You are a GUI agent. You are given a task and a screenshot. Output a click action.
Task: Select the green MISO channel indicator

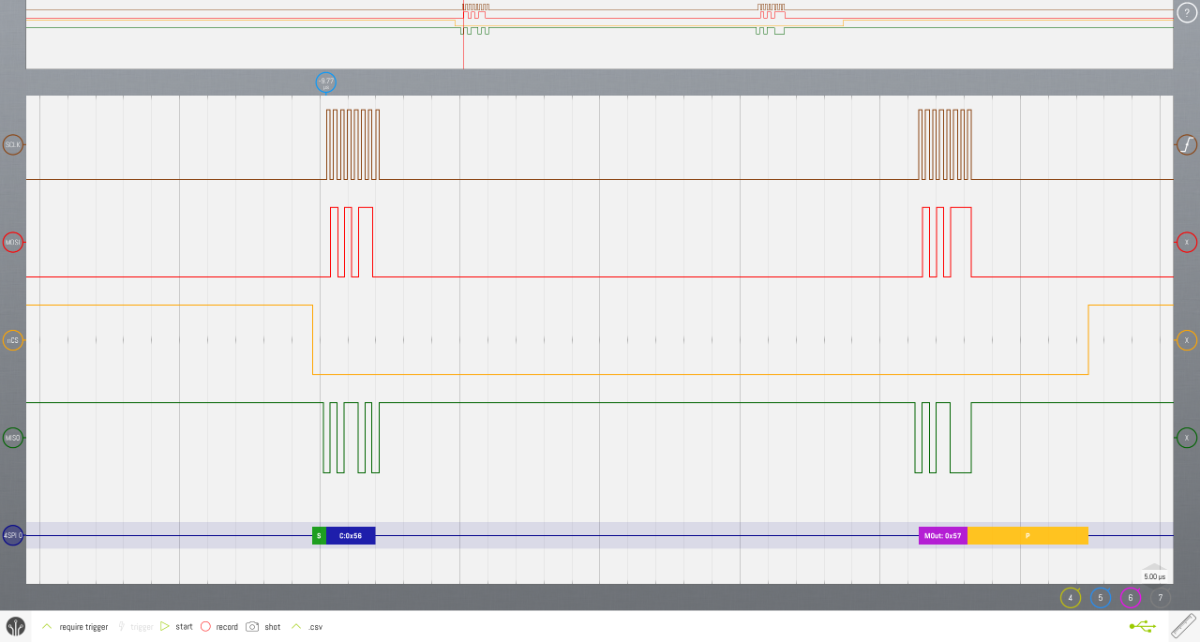(x=13, y=438)
